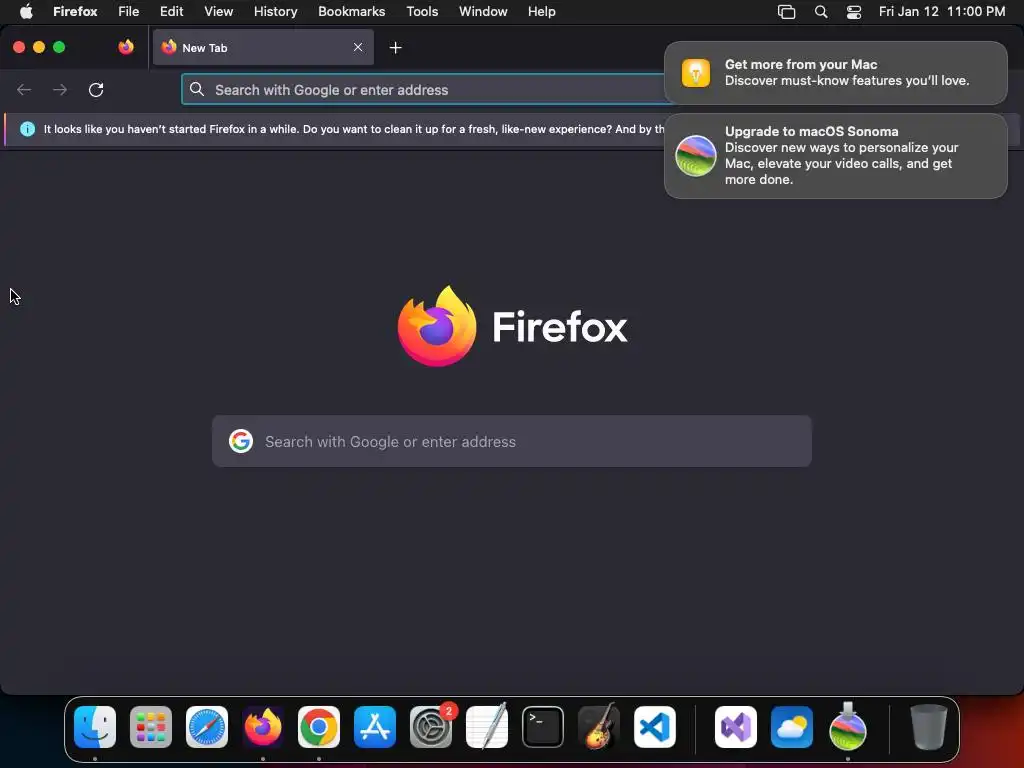Open the Help menu
Image resolution: width=1024 pixels, height=768 pixels.
click(541, 12)
